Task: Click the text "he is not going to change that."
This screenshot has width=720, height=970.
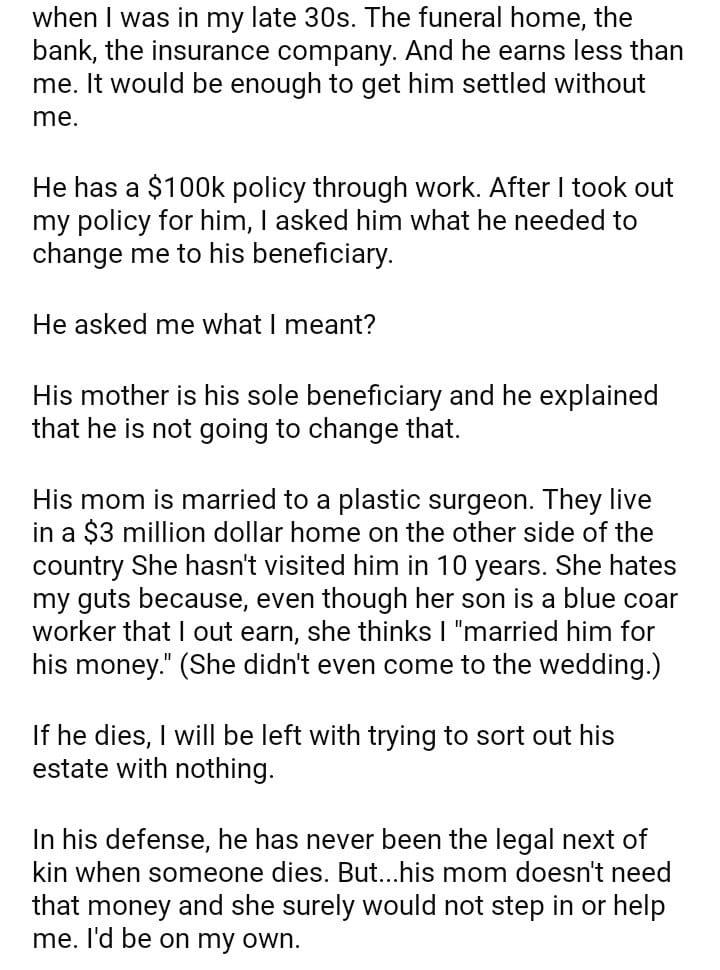Action: [x=261, y=430]
